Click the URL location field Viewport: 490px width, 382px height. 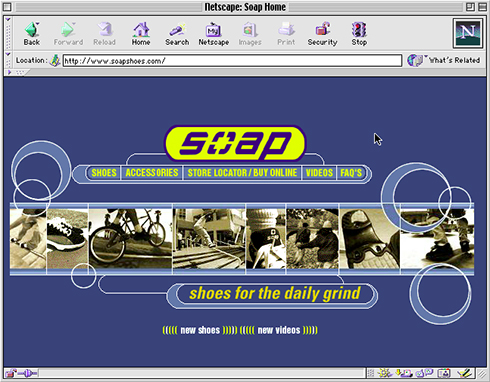coord(232,61)
